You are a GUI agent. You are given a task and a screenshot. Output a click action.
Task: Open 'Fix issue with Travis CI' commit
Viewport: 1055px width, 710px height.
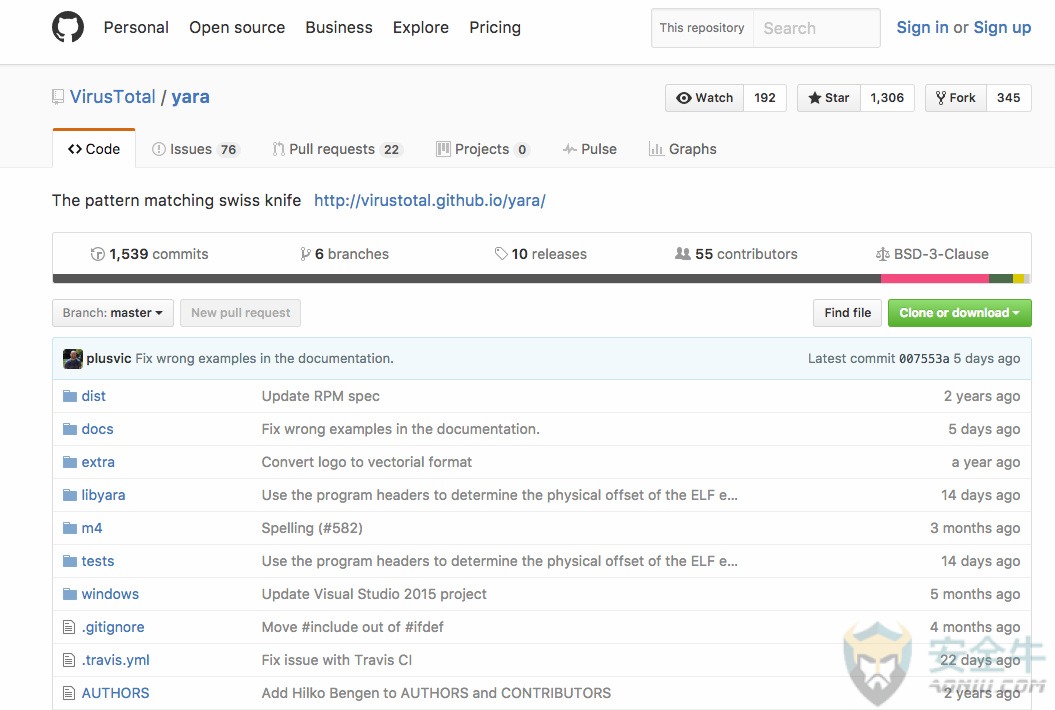336,660
